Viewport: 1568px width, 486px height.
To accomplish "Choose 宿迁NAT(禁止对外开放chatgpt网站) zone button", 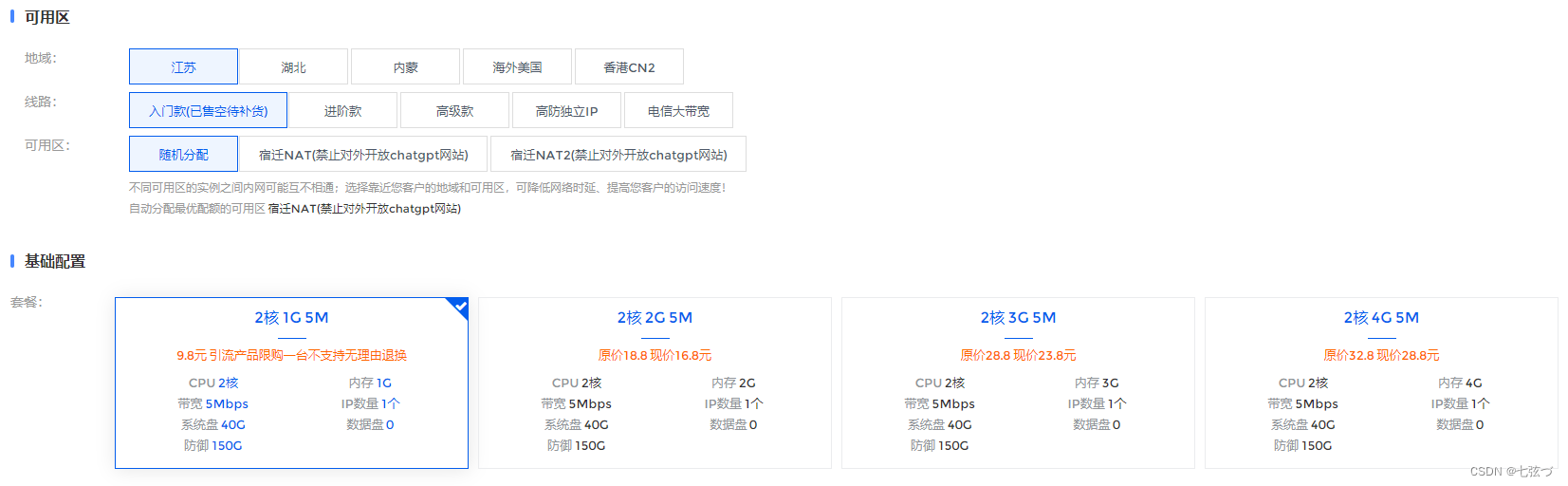I will (x=363, y=154).
